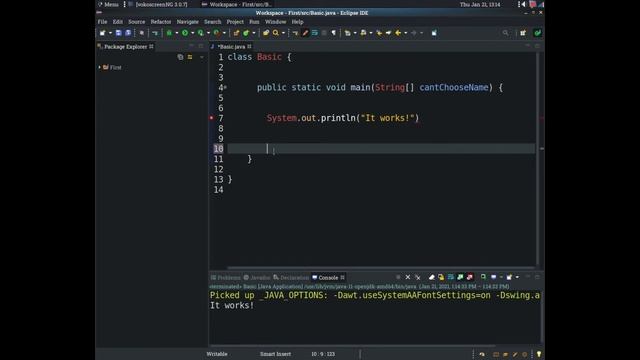Click the Debug bug toolbar icon
This screenshot has width=640, height=360.
coord(169,33)
